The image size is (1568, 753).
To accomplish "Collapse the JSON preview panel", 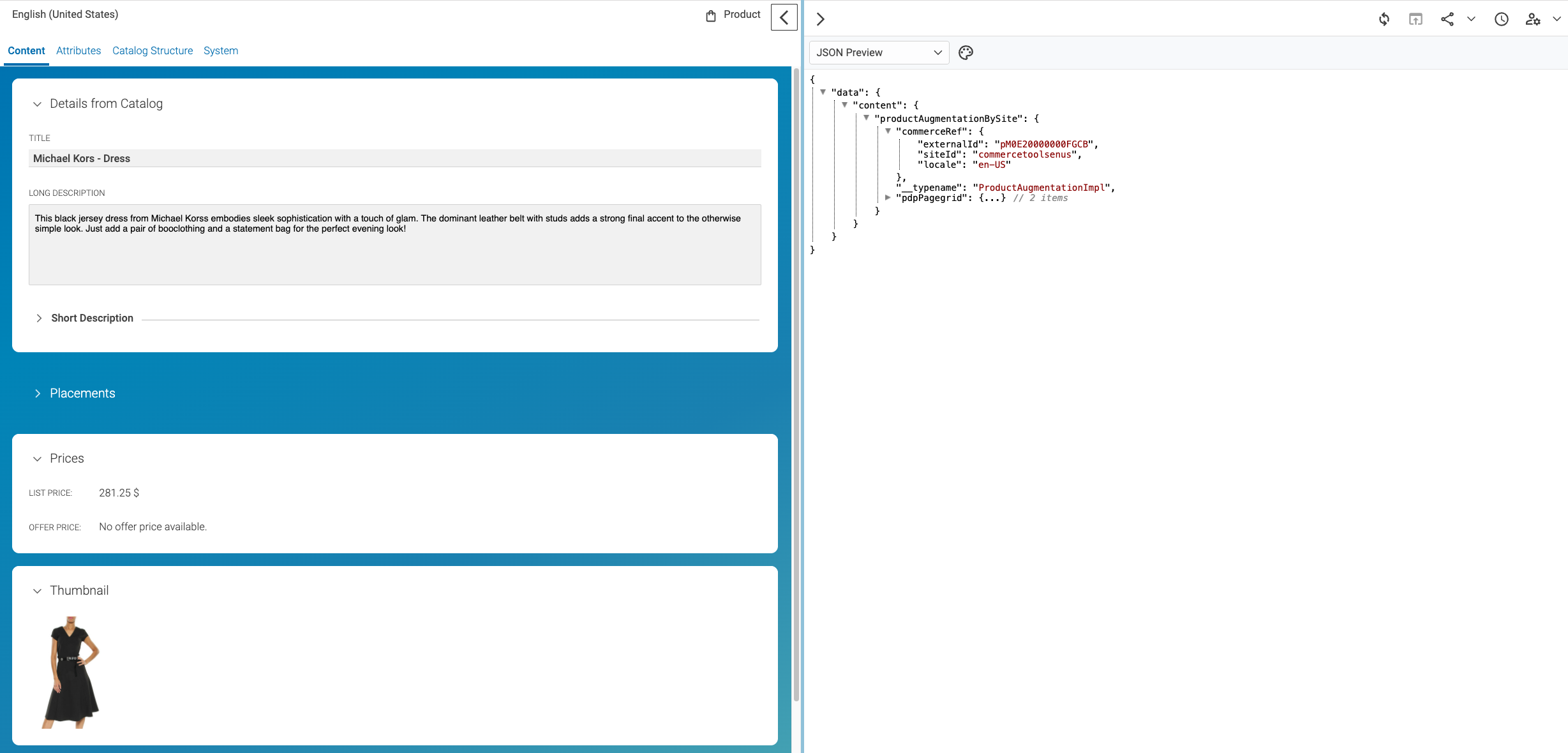I will [820, 19].
